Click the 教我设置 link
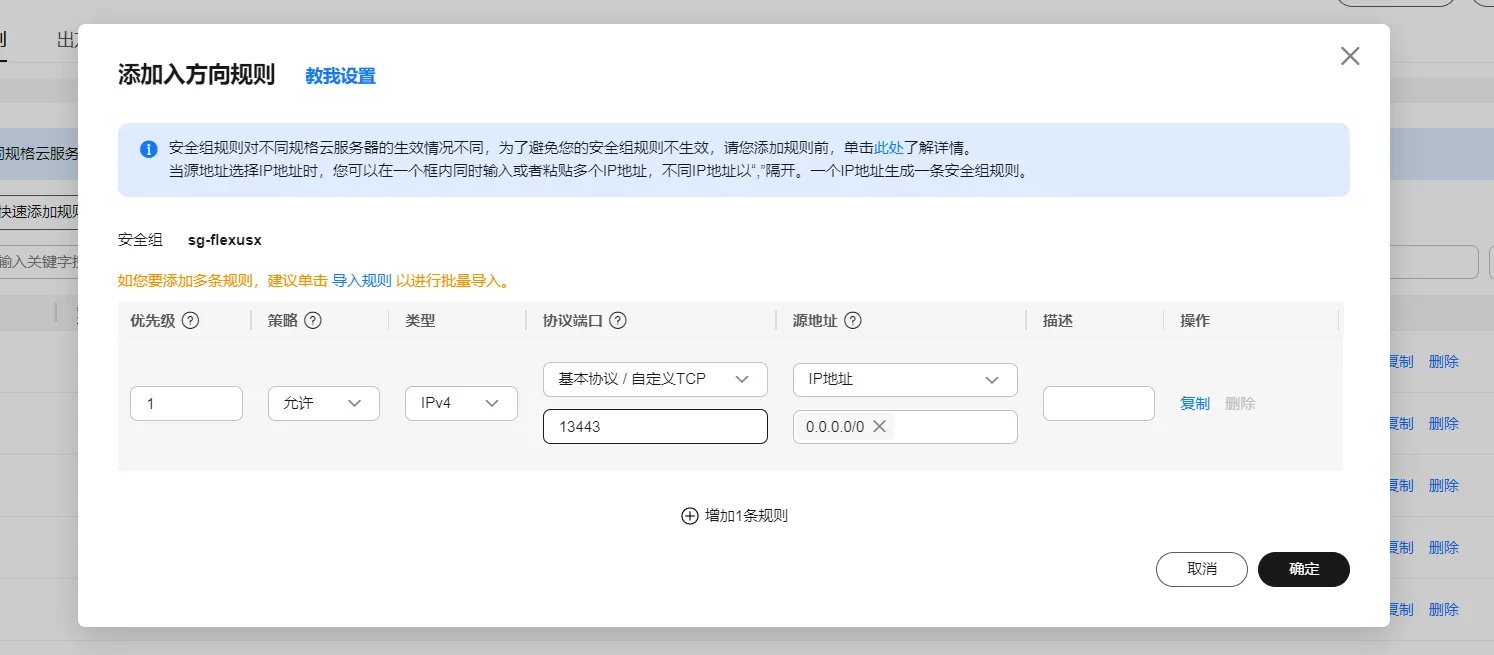The width and height of the screenshot is (1494, 655). (340, 76)
